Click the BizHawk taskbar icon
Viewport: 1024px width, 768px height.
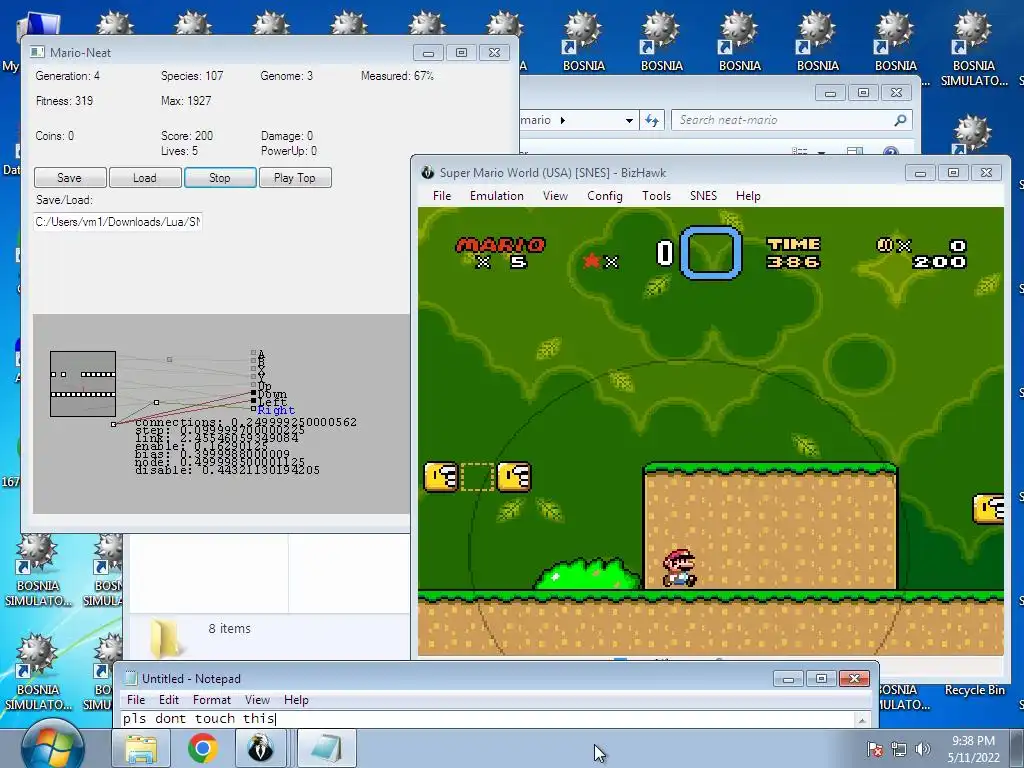261,748
